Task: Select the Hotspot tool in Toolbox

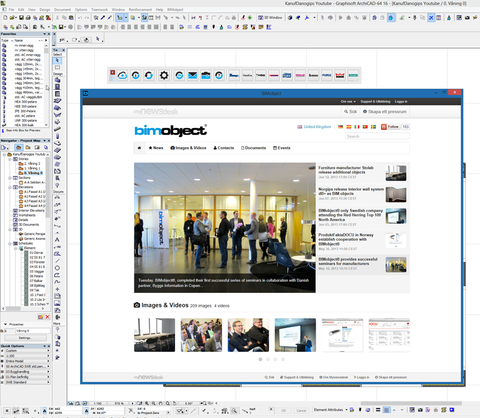Action: [x=57, y=289]
